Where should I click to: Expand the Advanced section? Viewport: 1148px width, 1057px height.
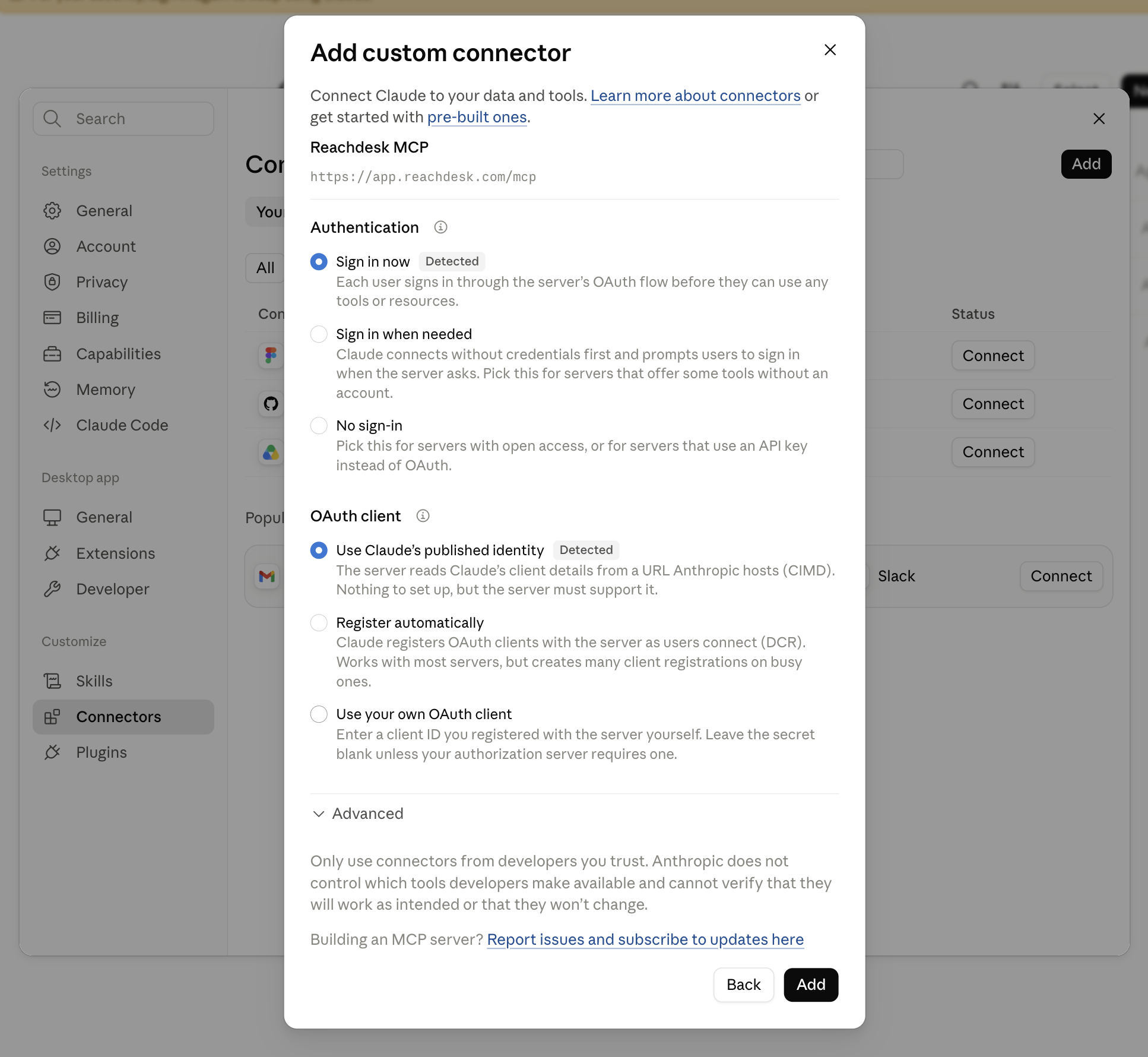[358, 814]
